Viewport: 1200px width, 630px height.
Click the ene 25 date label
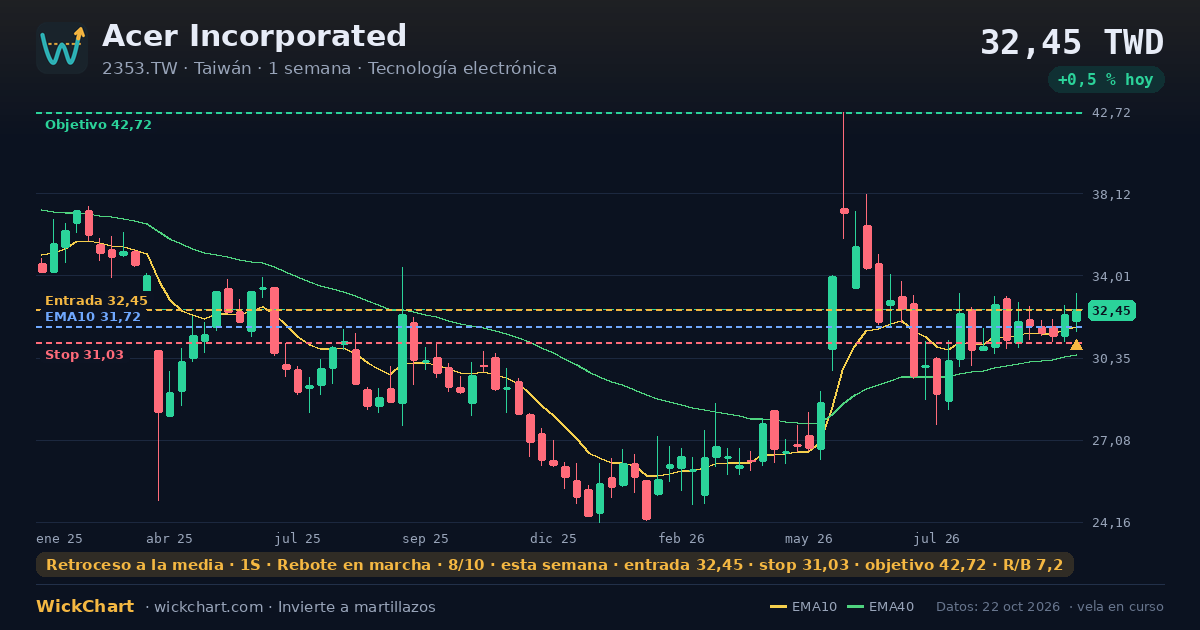[59, 539]
